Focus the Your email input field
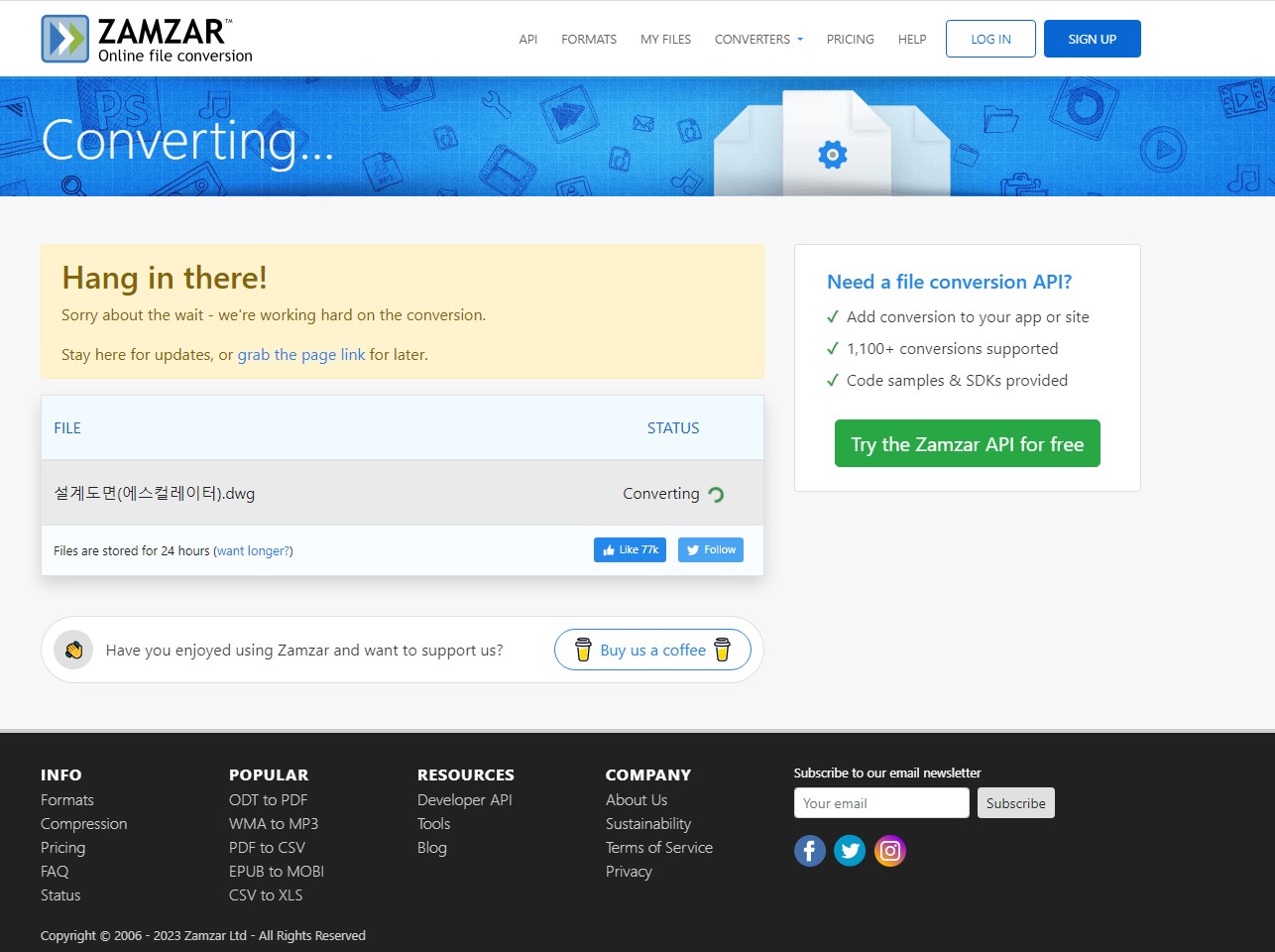Image resolution: width=1275 pixels, height=952 pixels. (881, 803)
